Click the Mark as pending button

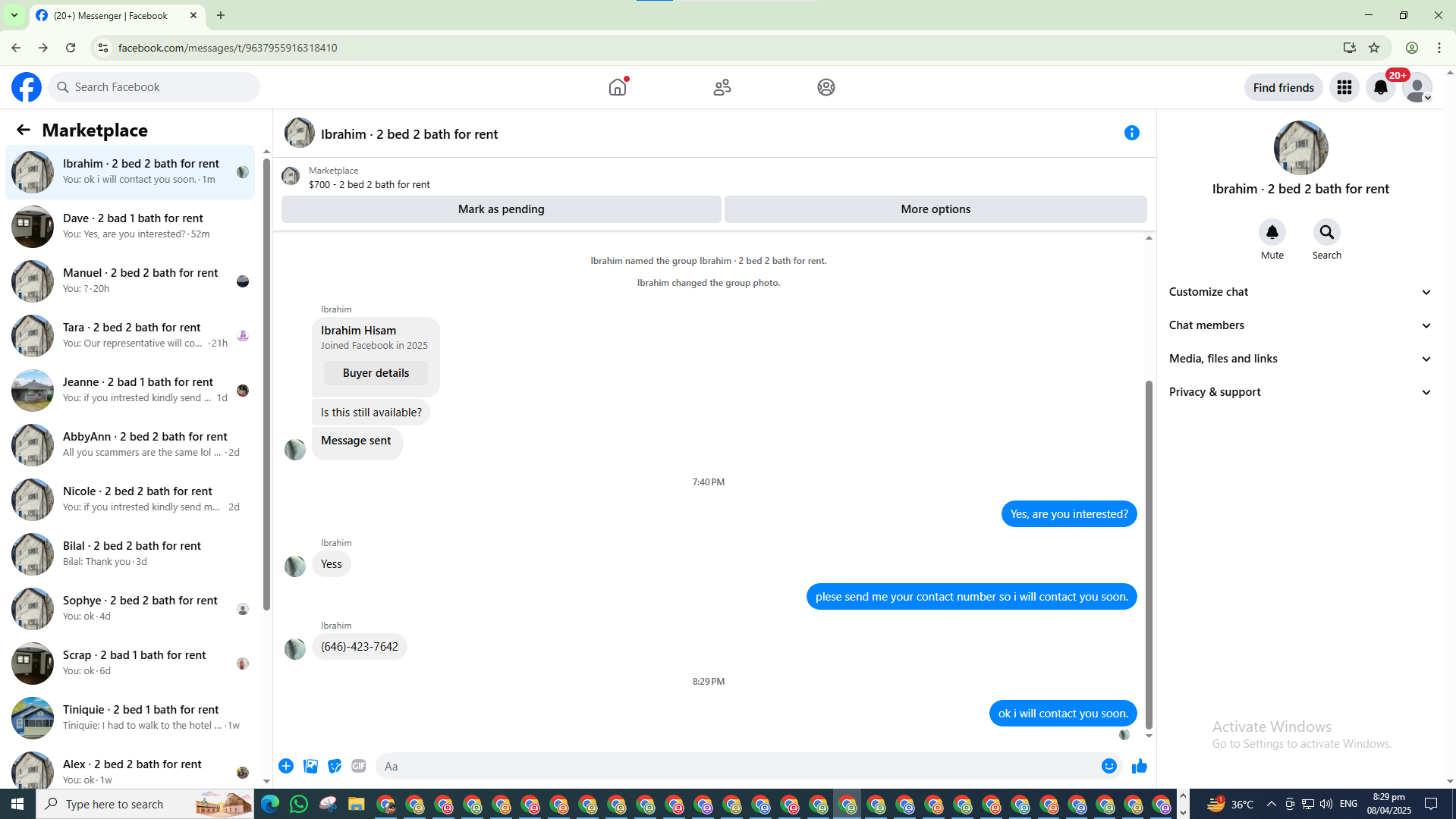click(x=502, y=209)
